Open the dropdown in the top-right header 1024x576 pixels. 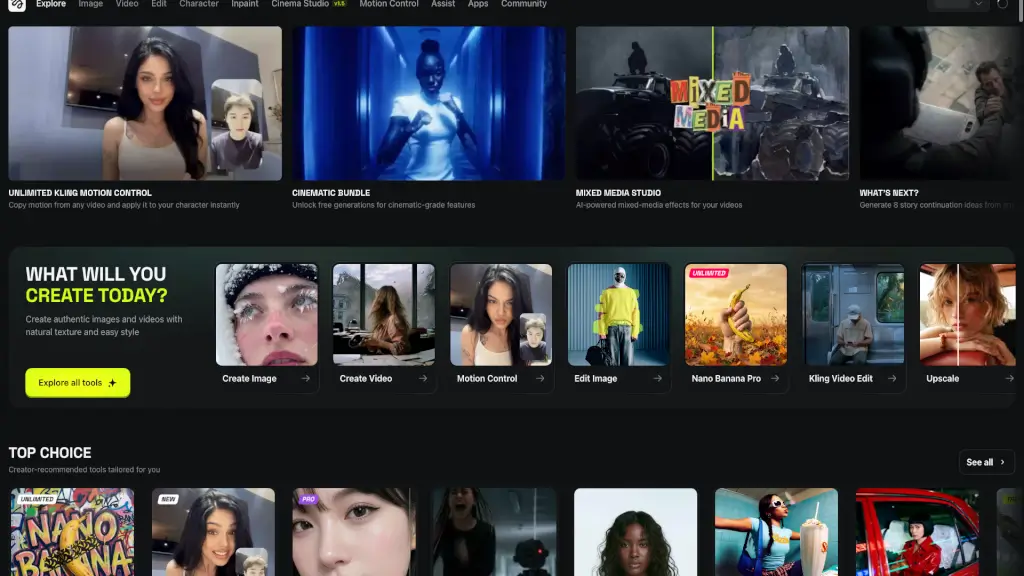(x=957, y=5)
